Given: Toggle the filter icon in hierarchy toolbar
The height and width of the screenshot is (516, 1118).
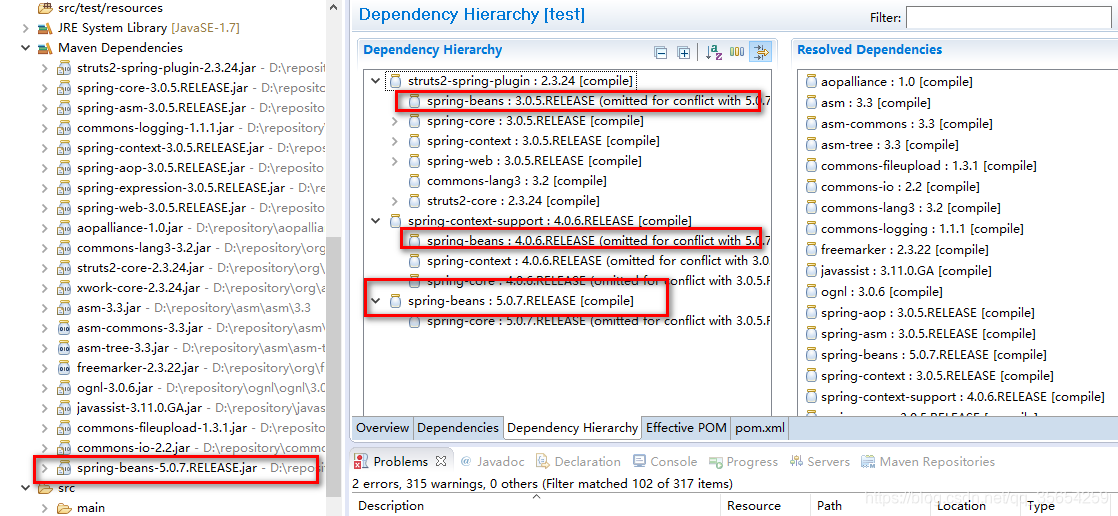Looking at the screenshot, I should pos(760,52).
